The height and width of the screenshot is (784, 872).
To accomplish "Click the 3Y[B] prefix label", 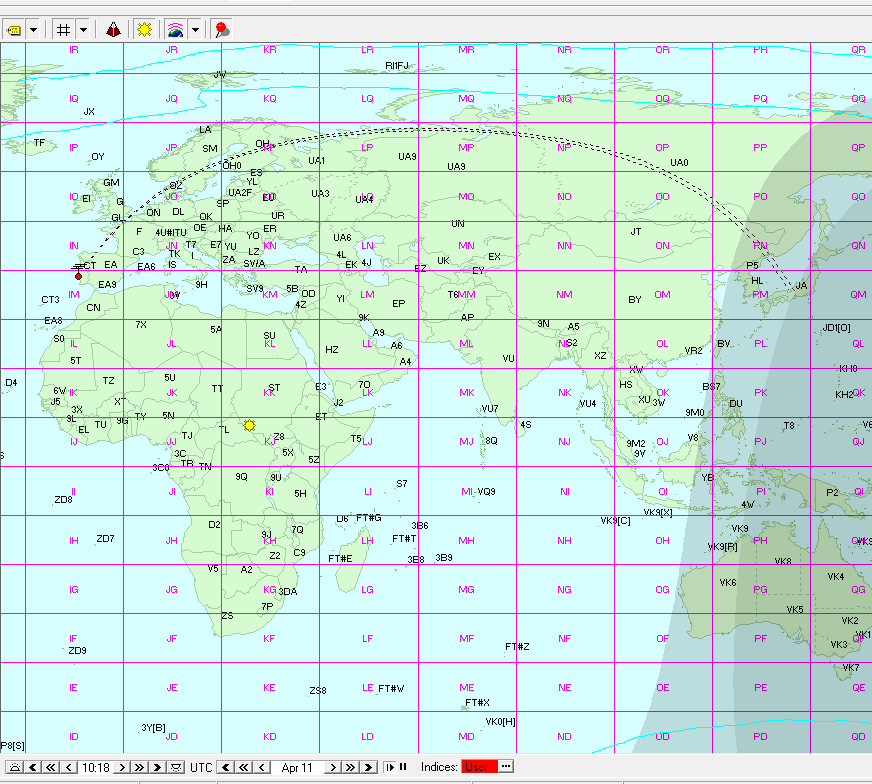I will 153,727.
